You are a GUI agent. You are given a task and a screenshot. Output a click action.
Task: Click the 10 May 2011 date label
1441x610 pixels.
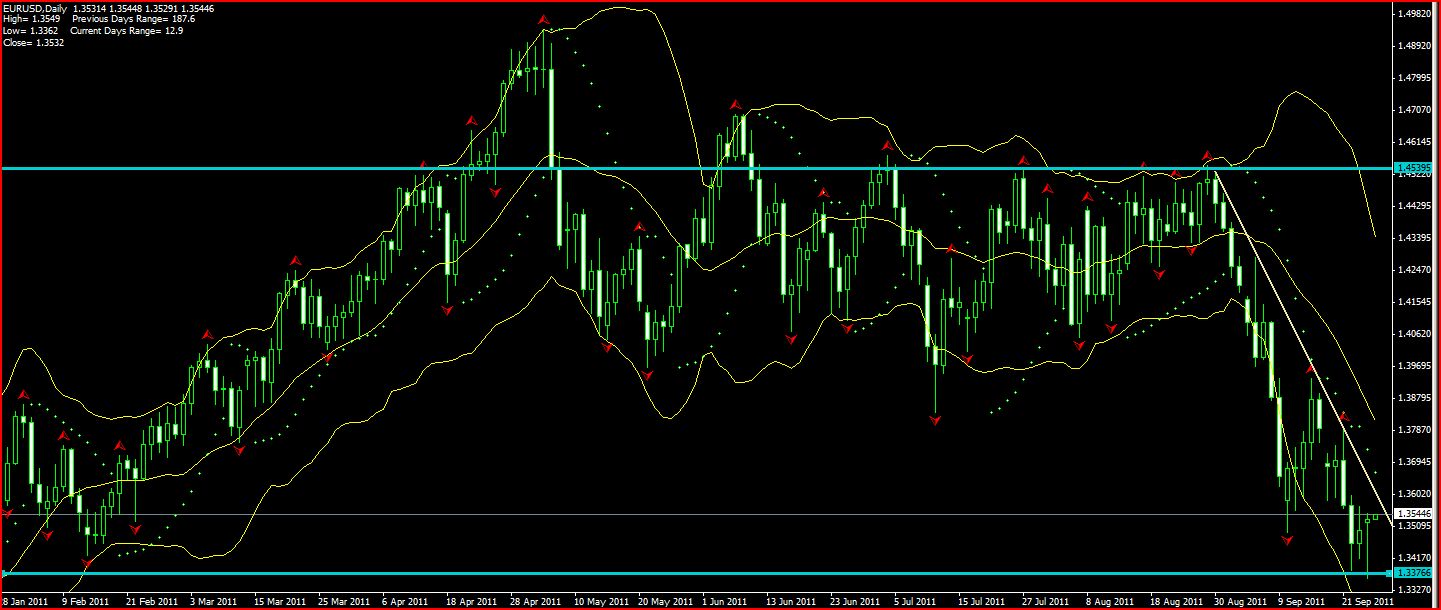tap(601, 602)
